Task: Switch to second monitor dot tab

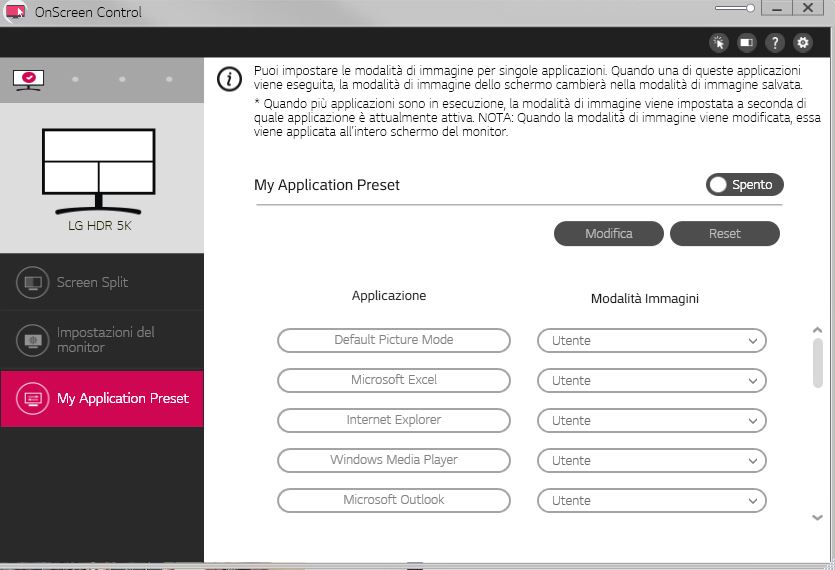Action: tap(75, 79)
